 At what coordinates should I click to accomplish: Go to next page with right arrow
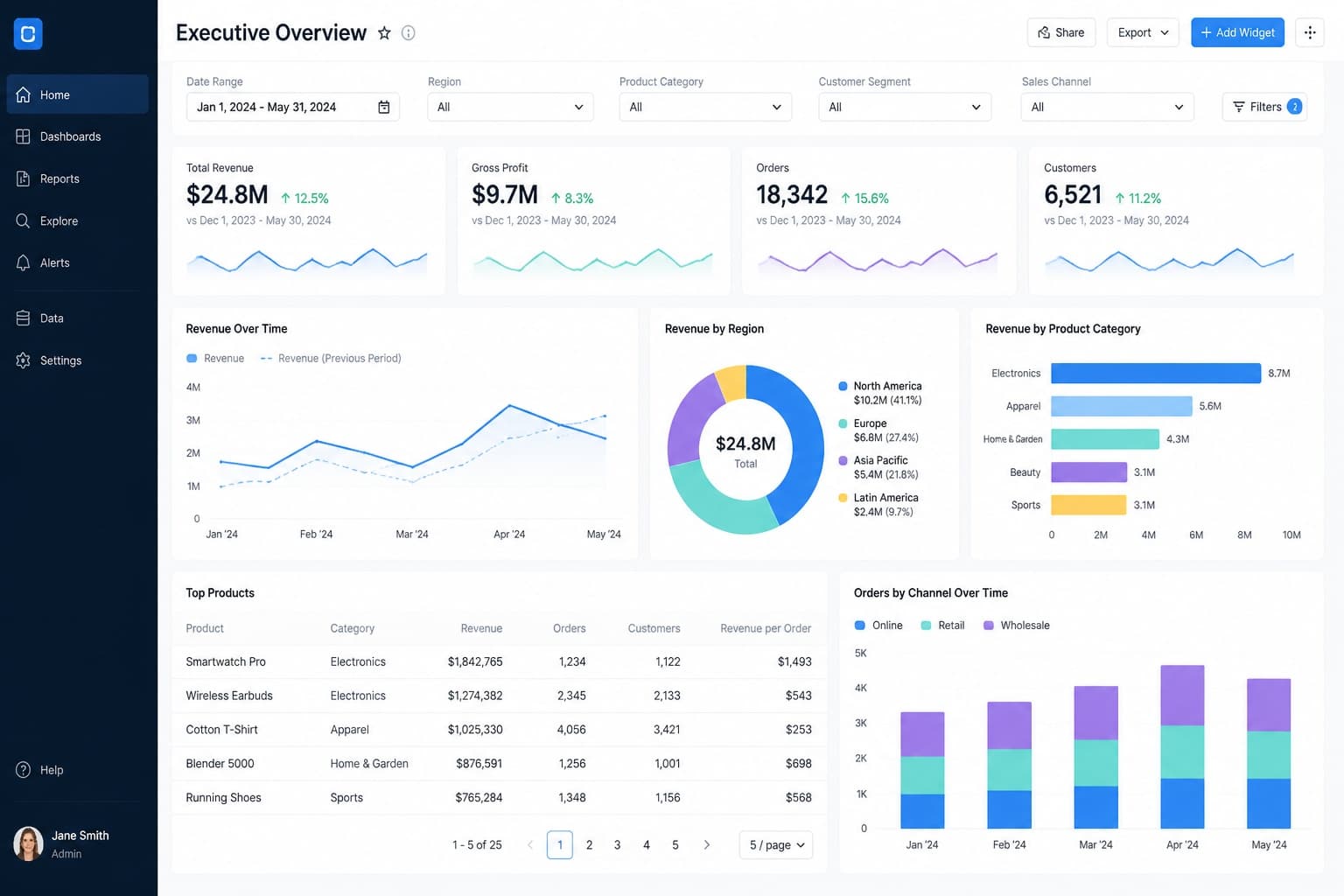(707, 844)
